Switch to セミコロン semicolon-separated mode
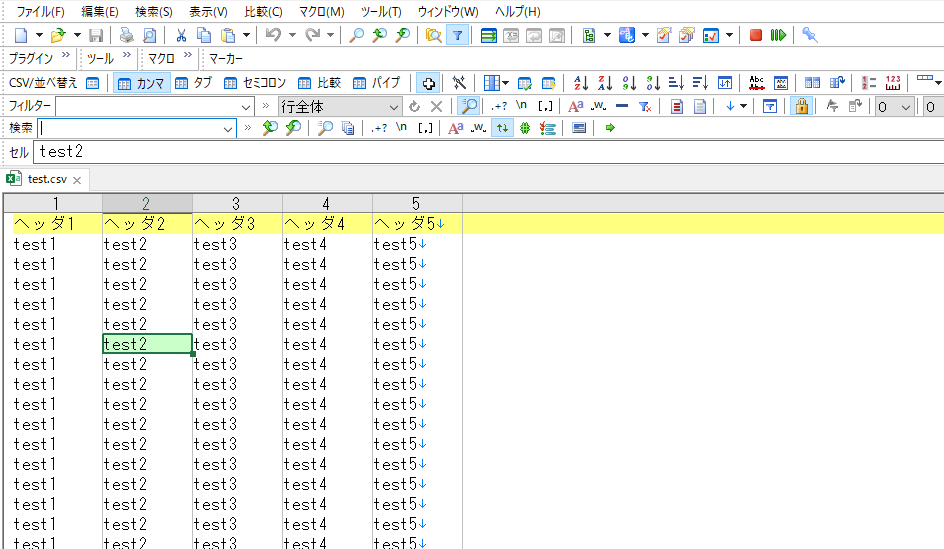The image size is (944, 549). (255, 83)
